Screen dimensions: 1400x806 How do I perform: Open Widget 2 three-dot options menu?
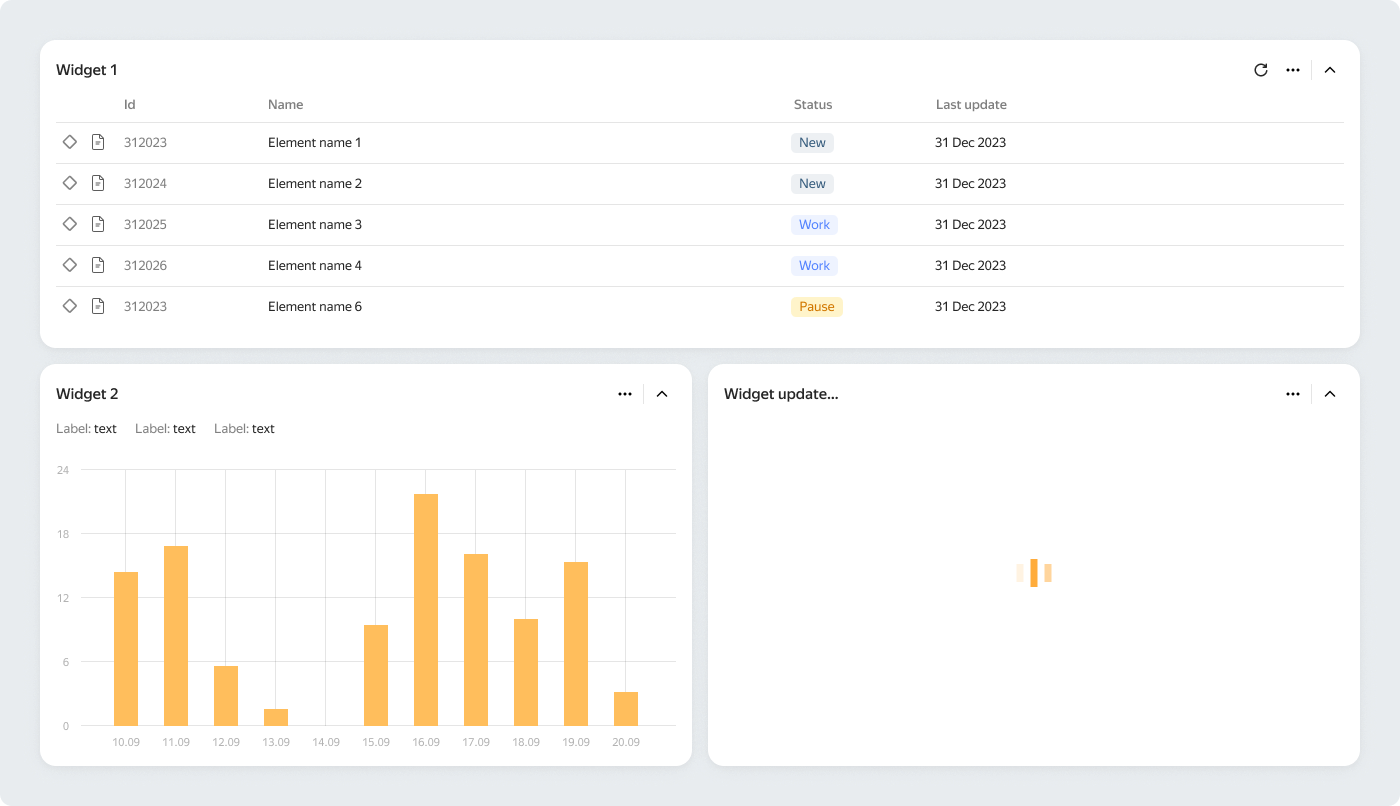click(625, 394)
